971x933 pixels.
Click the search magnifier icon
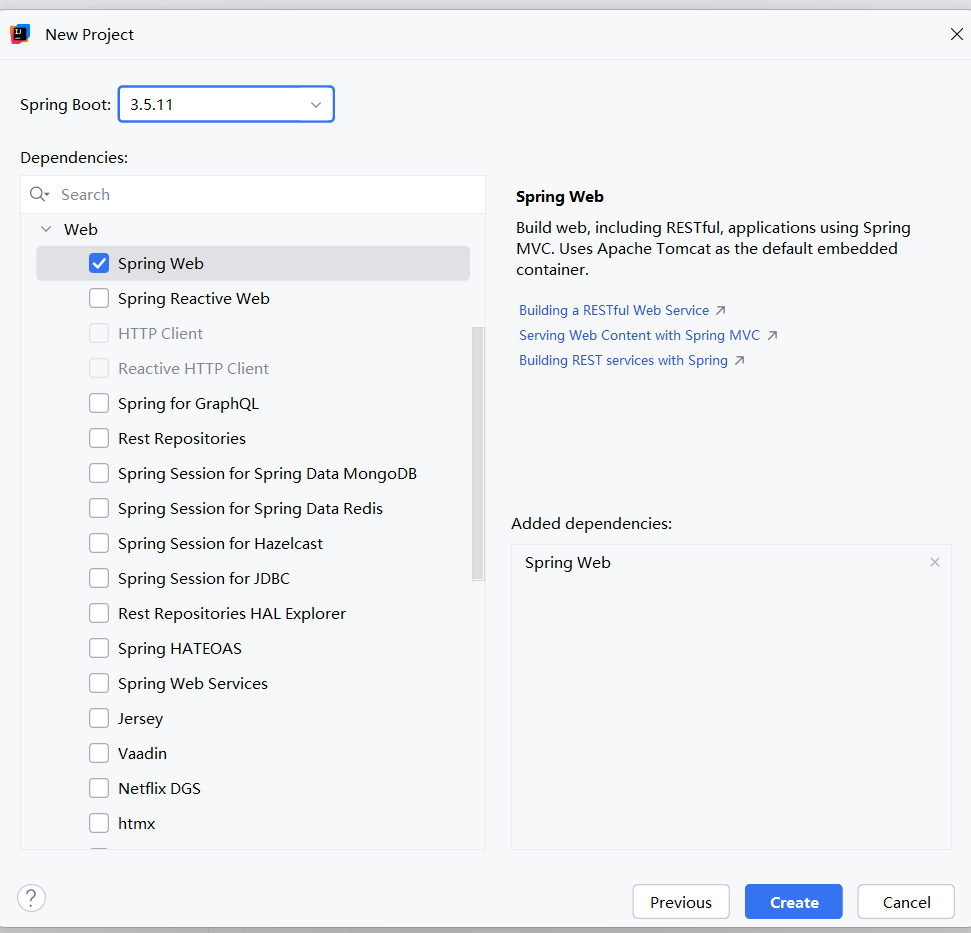coord(37,194)
